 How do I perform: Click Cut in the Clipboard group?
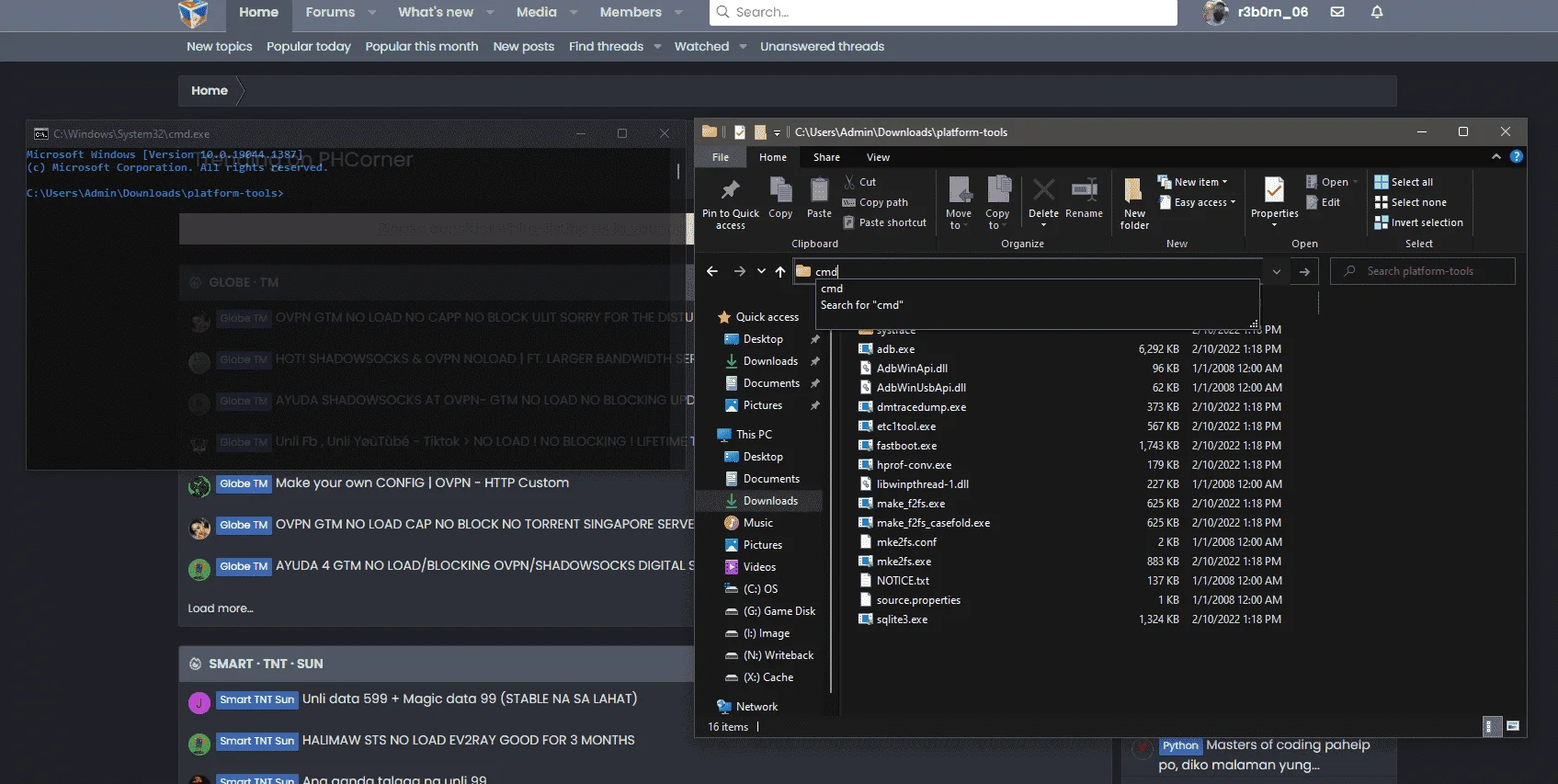pos(859,182)
